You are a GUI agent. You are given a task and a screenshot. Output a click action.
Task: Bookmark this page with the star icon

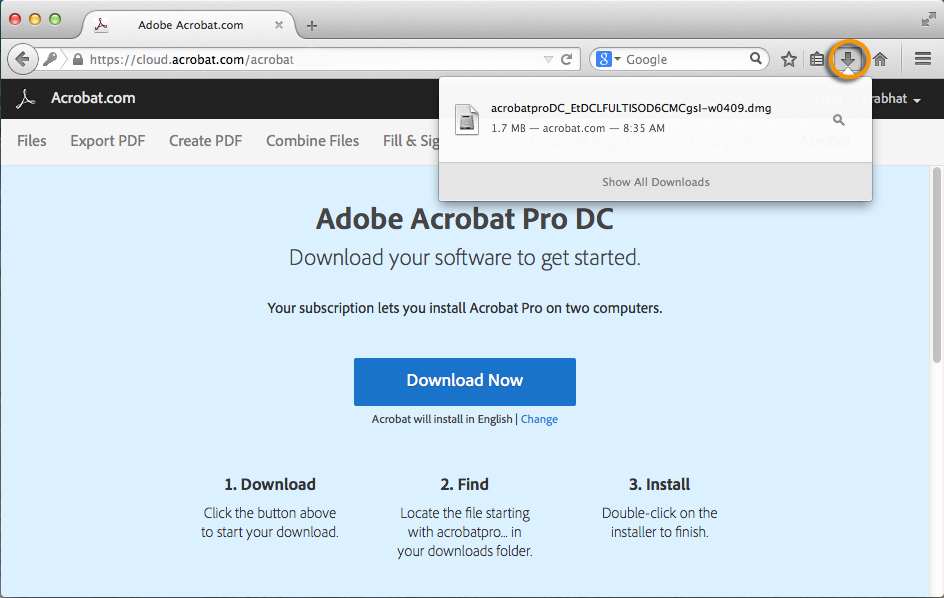pos(789,59)
